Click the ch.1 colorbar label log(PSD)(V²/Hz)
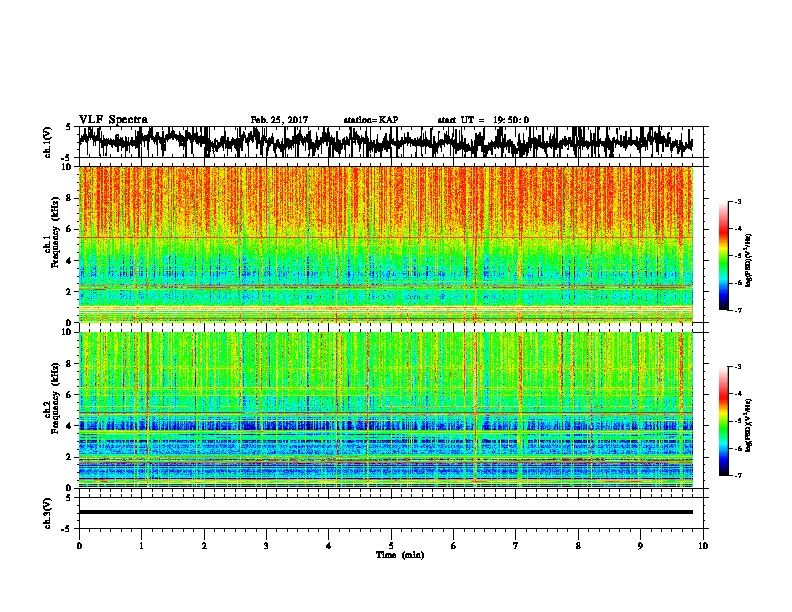 click(x=748, y=260)
